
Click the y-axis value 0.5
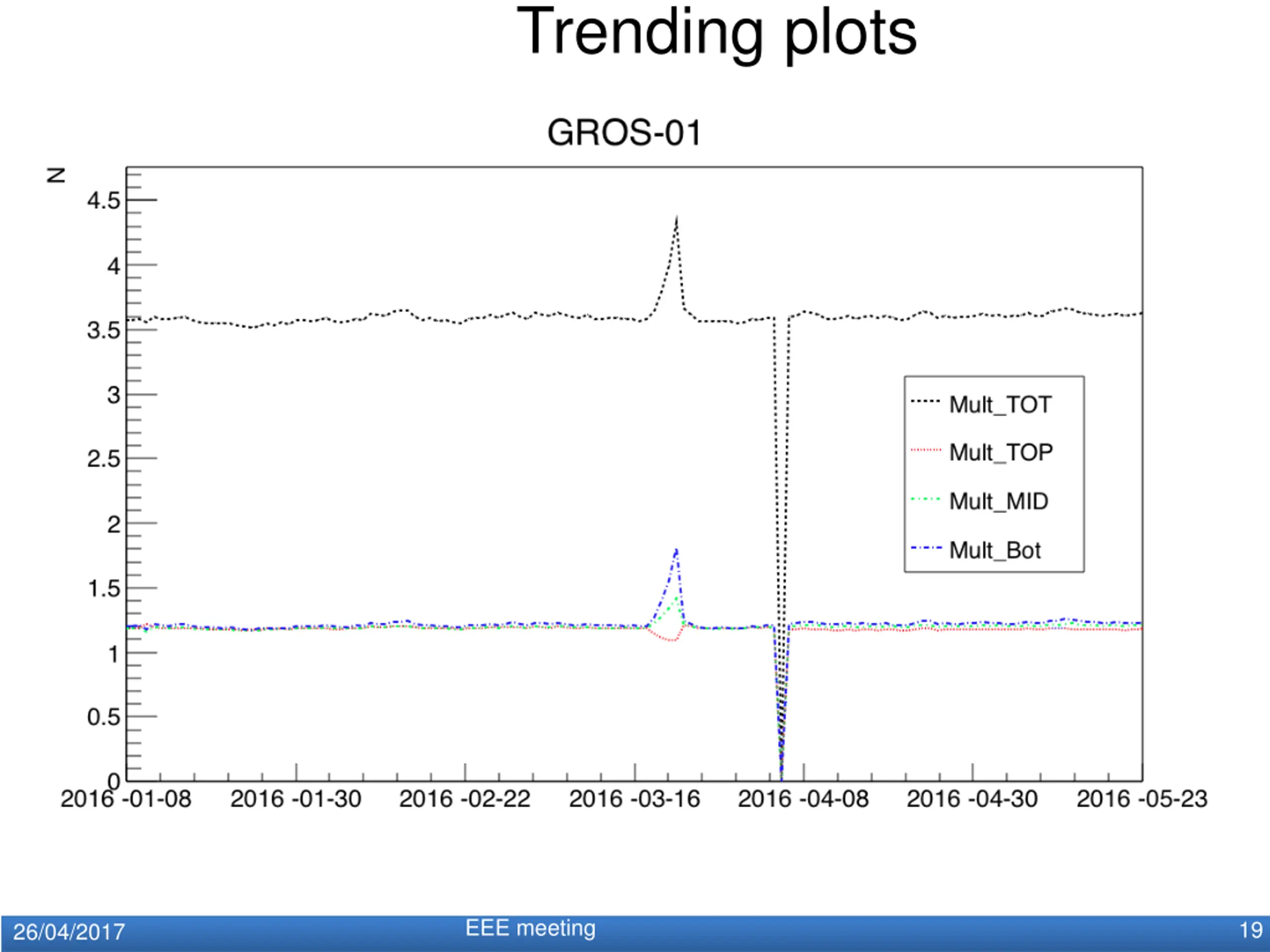(103, 718)
